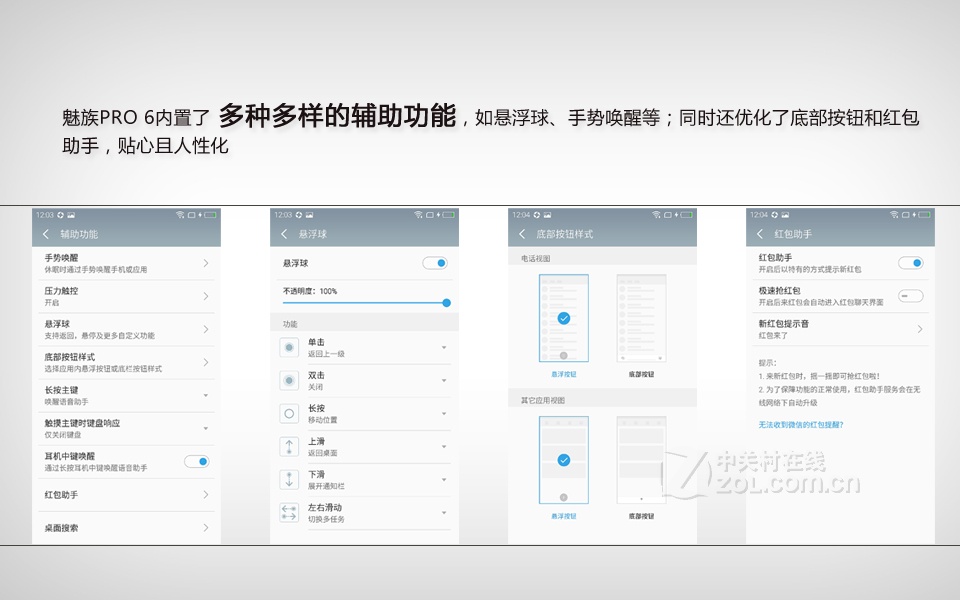The height and width of the screenshot is (600, 960).
Task: Enable the 极速抢红包 switch
Action: pyautogui.click(x=910, y=296)
